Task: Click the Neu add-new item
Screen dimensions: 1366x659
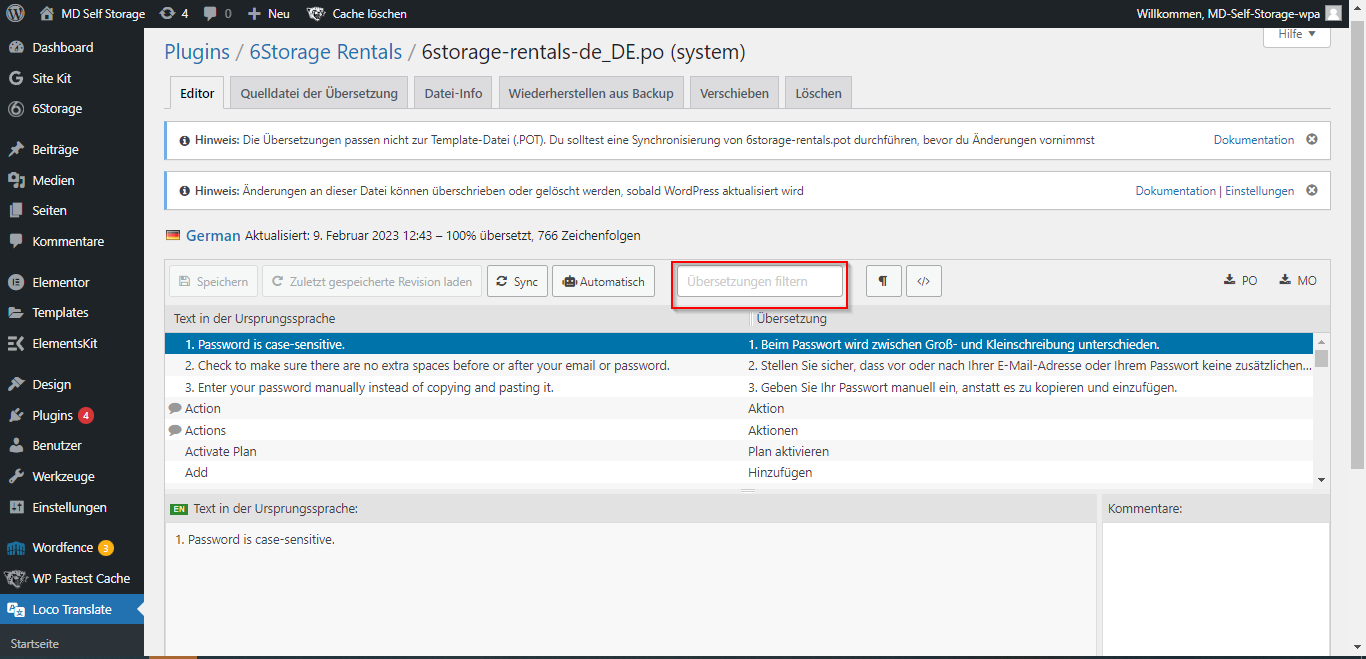Action: point(268,14)
